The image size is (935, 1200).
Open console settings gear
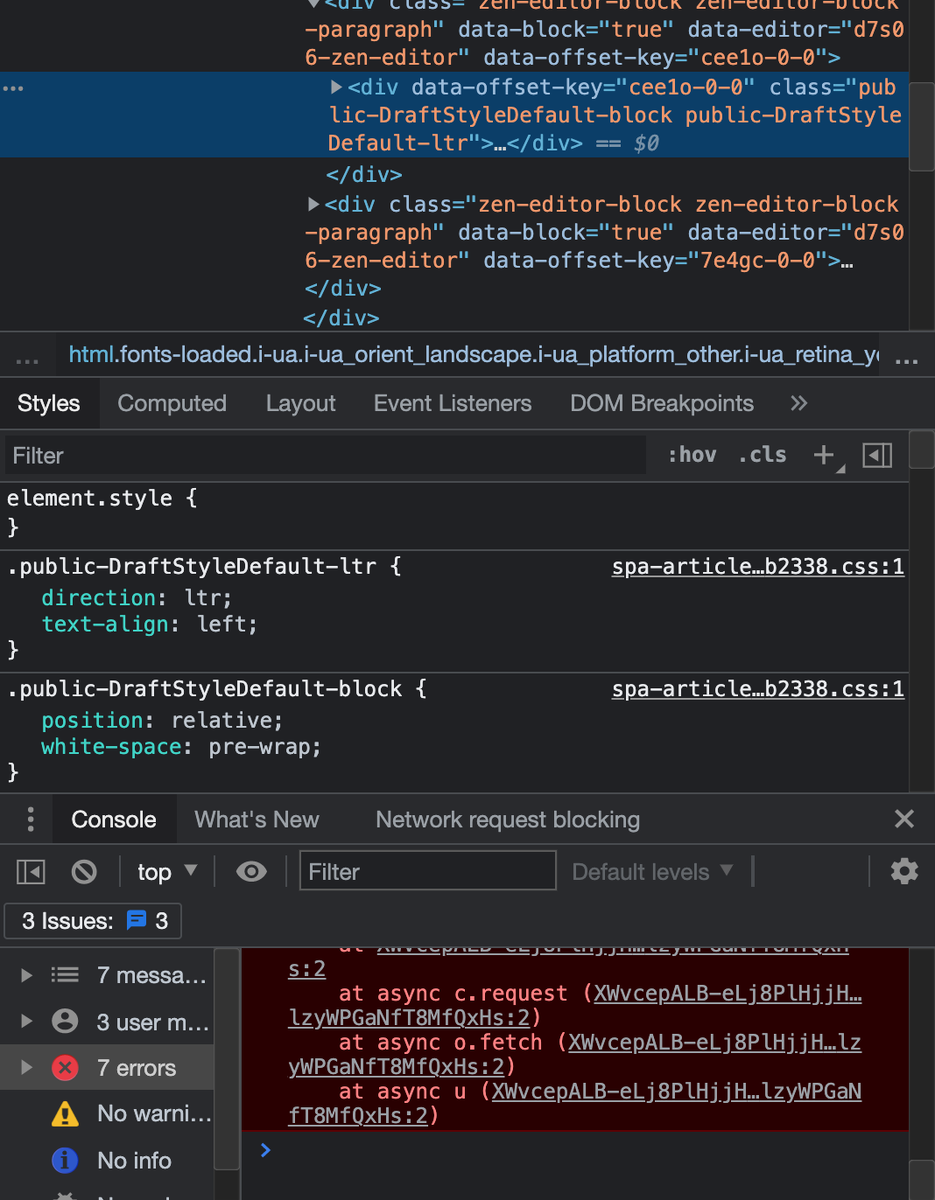904,872
